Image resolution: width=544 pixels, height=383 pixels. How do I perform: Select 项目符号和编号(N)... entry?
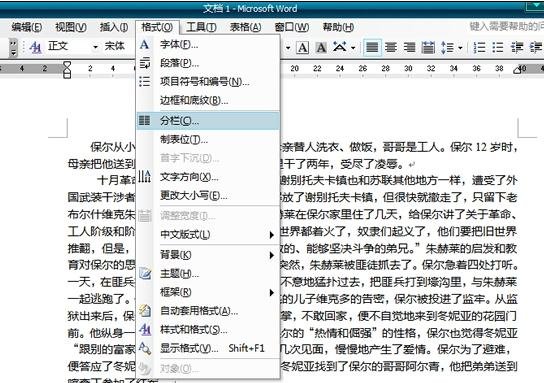tap(208, 82)
